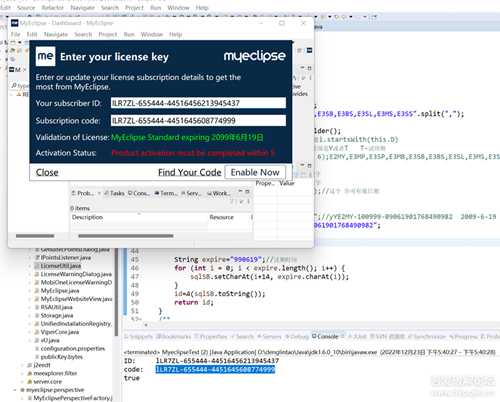Maximize the Problems view panel
500x402 pixels.
(247, 192)
